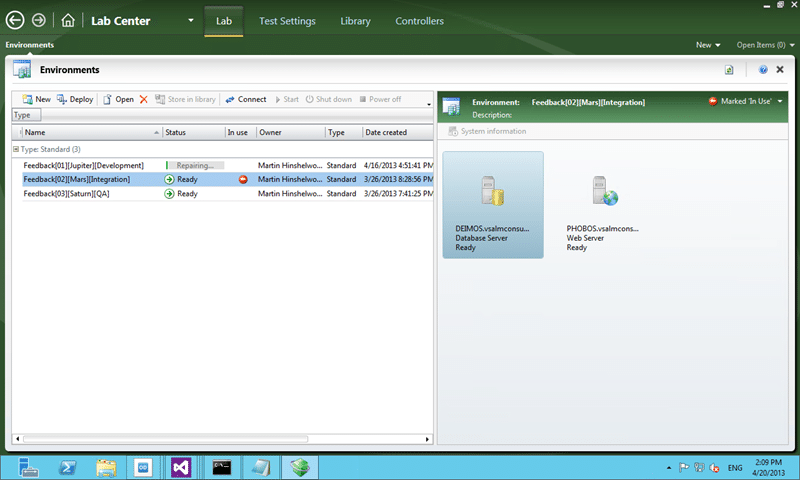The width and height of the screenshot is (800, 480).
Task: Click the ENG language indicator
Action: [735, 468]
